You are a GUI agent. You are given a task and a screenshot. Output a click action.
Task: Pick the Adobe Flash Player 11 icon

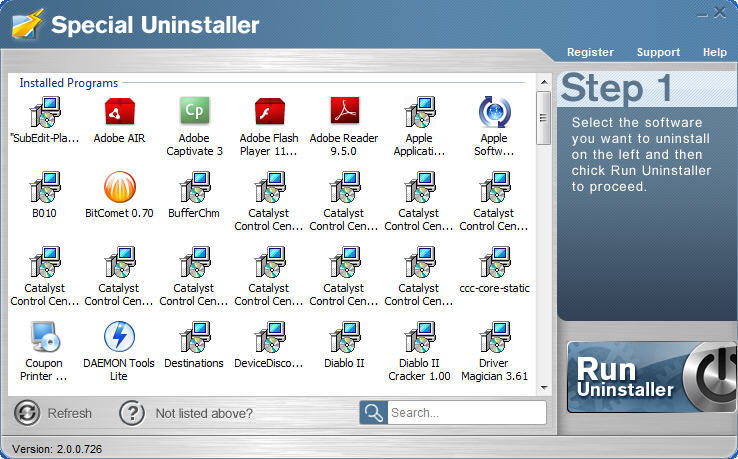click(x=269, y=112)
